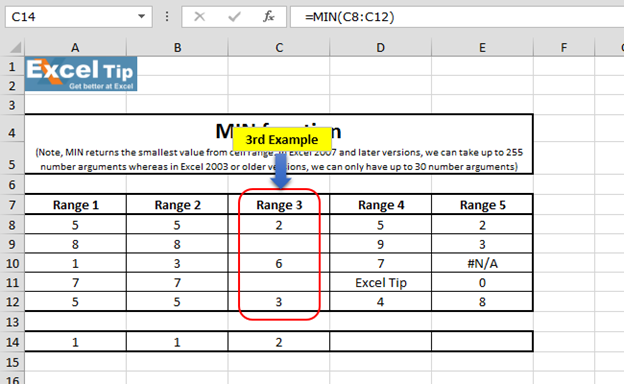
Task: Click the Excel Tip logo image
Action: pyautogui.click(x=81, y=74)
